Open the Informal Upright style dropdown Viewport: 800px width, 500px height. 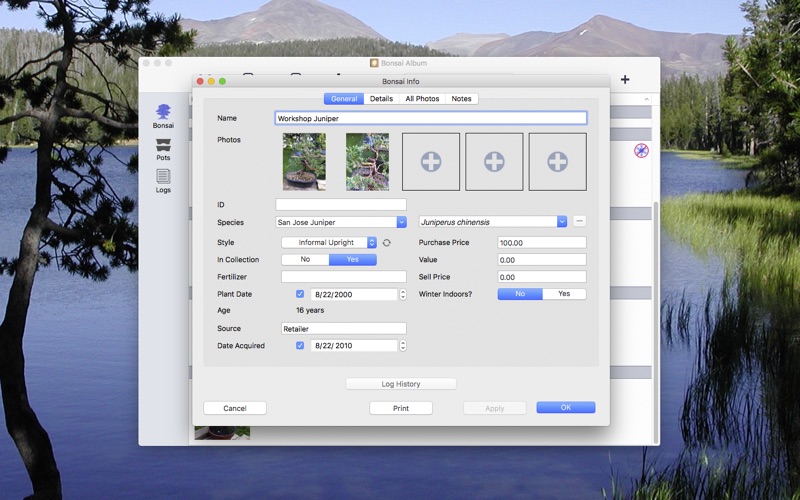329,243
